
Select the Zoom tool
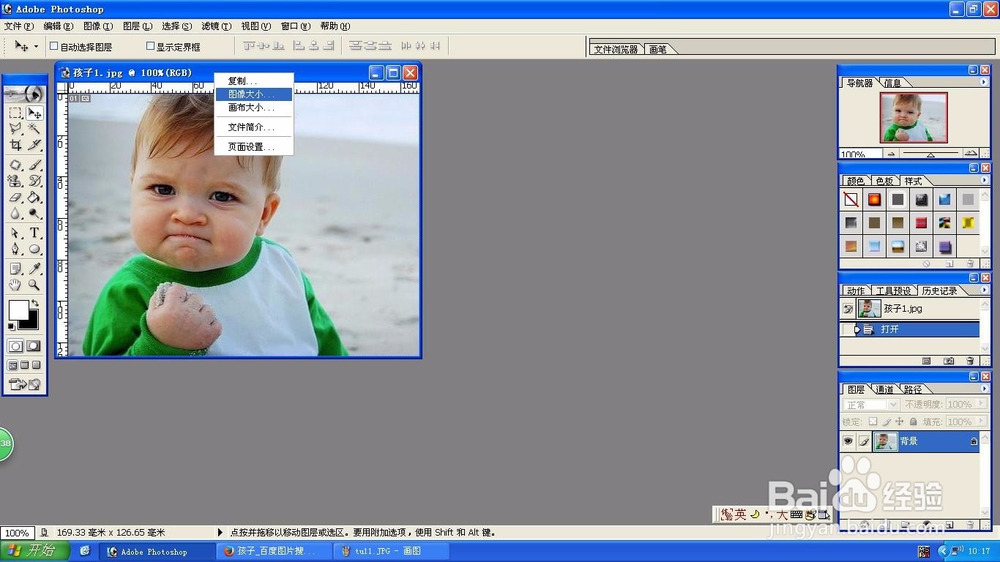pos(34,285)
